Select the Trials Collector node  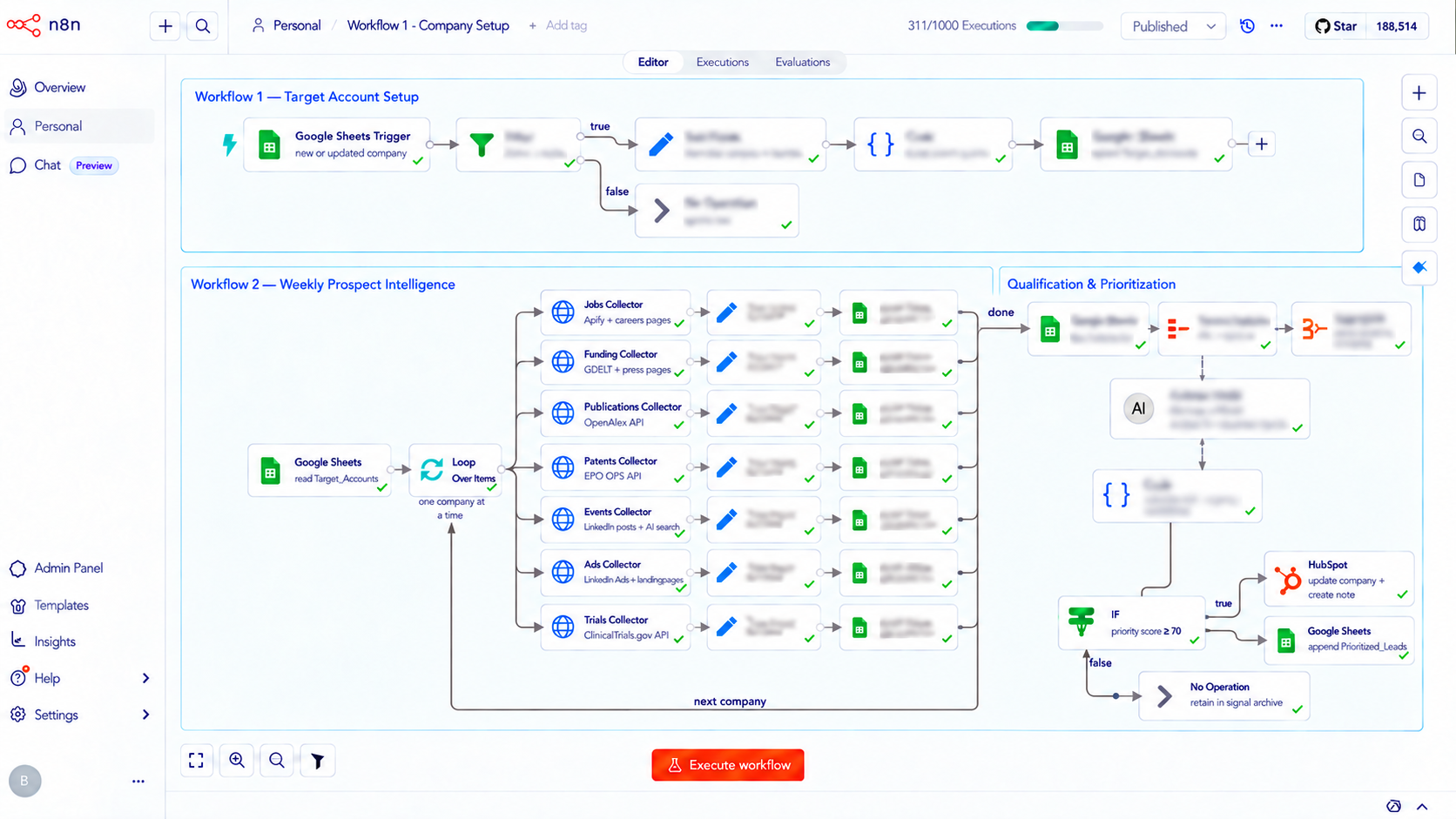coord(616,628)
